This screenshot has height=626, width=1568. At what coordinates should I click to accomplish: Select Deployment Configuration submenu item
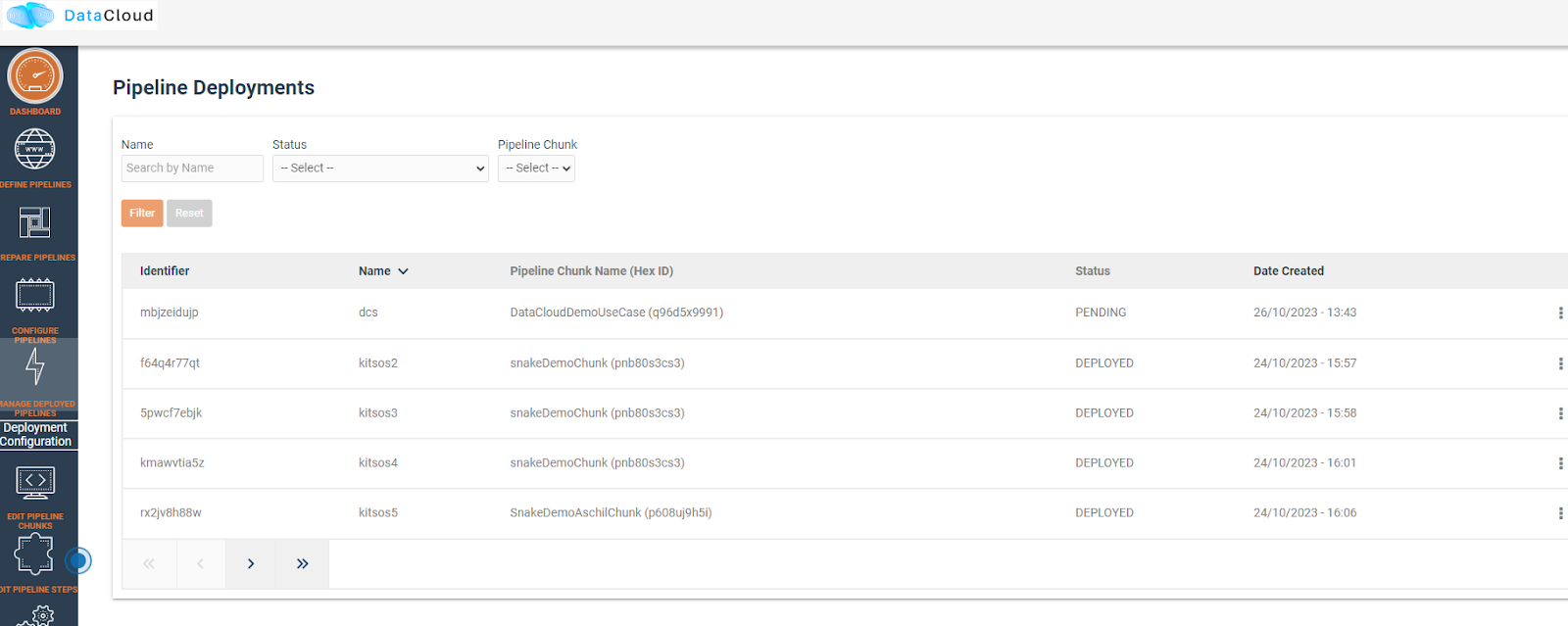(36, 435)
